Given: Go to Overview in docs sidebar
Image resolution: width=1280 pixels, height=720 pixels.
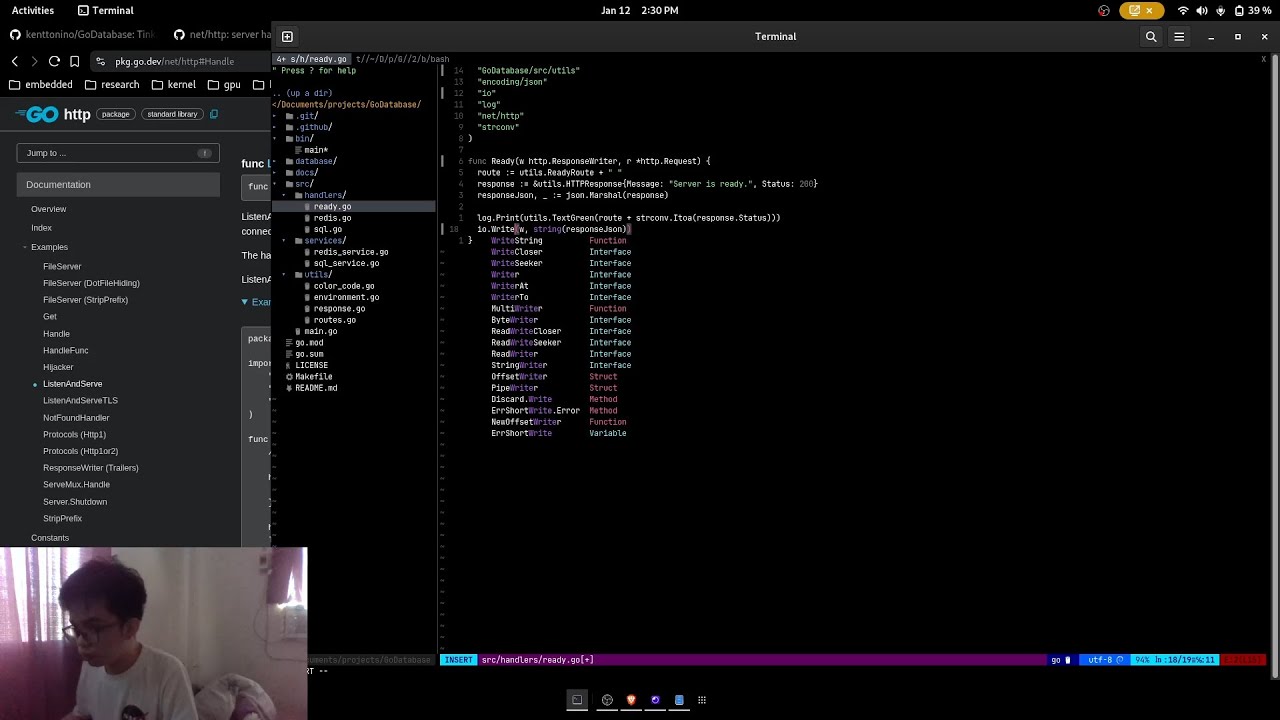Looking at the screenshot, I should coord(48,209).
